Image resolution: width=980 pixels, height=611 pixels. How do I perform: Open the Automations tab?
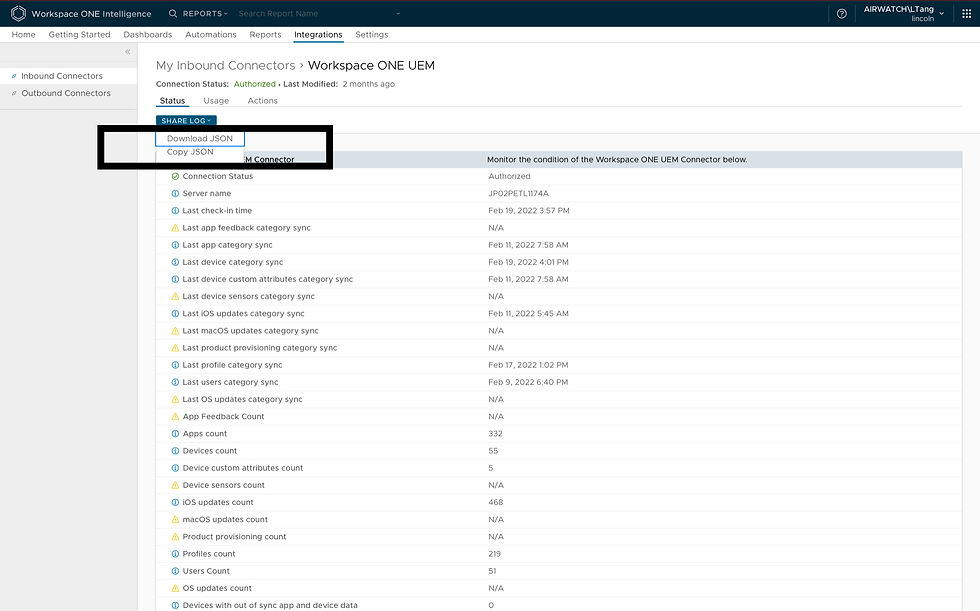tap(211, 34)
